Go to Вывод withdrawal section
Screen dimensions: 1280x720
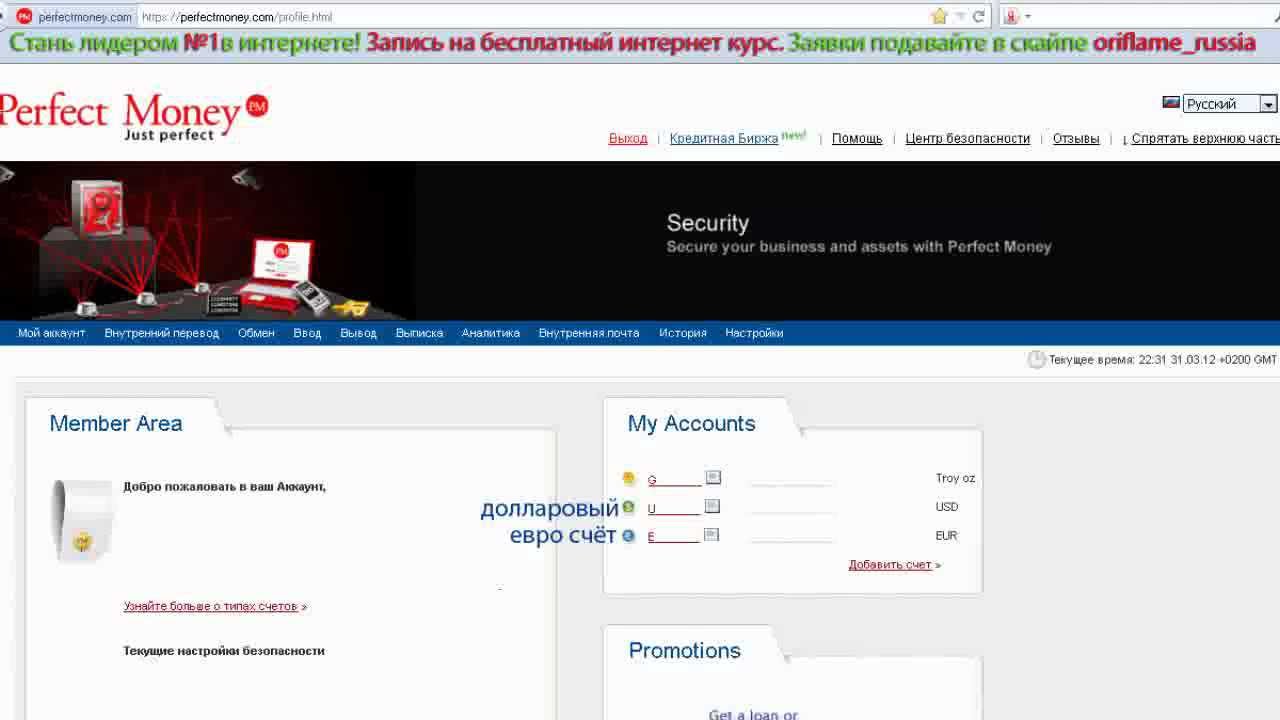pyautogui.click(x=358, y=333)
